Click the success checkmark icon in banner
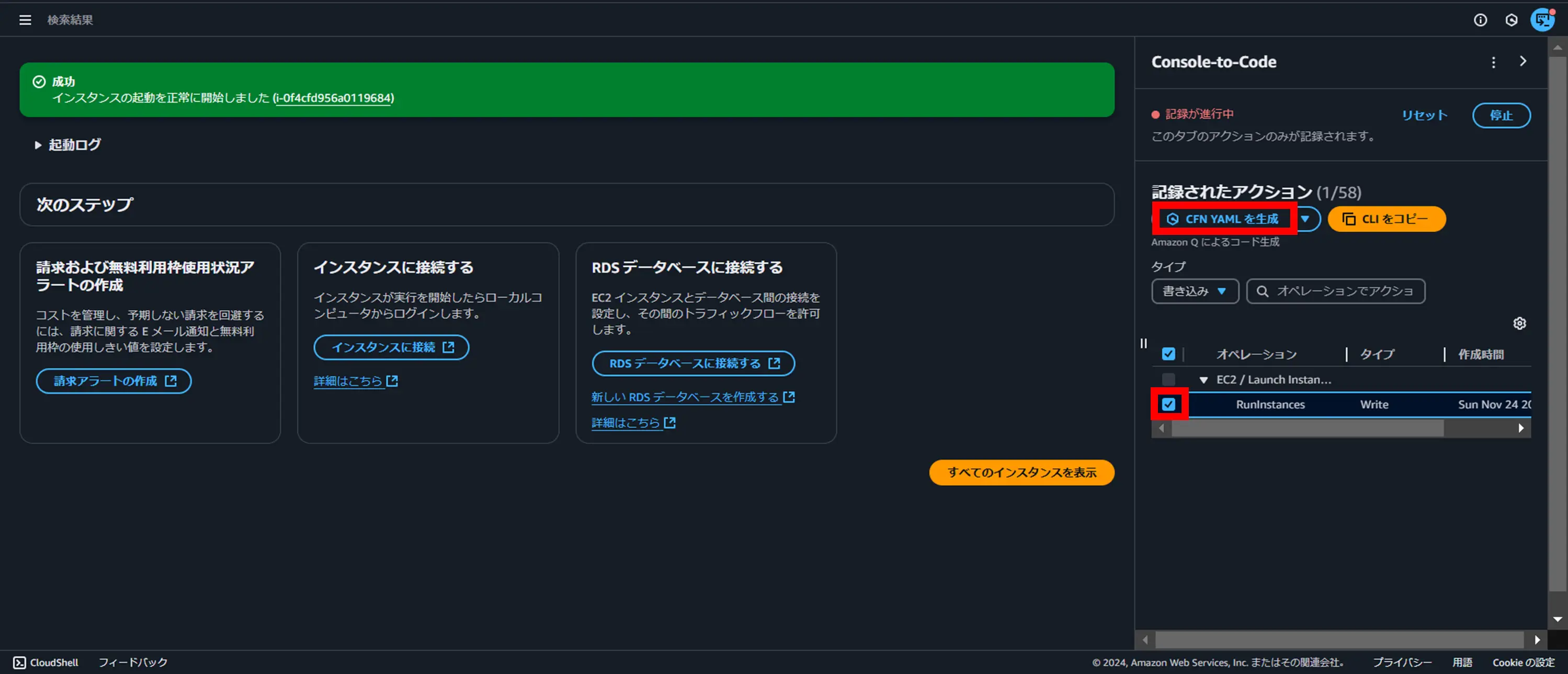 pos(39,82)
